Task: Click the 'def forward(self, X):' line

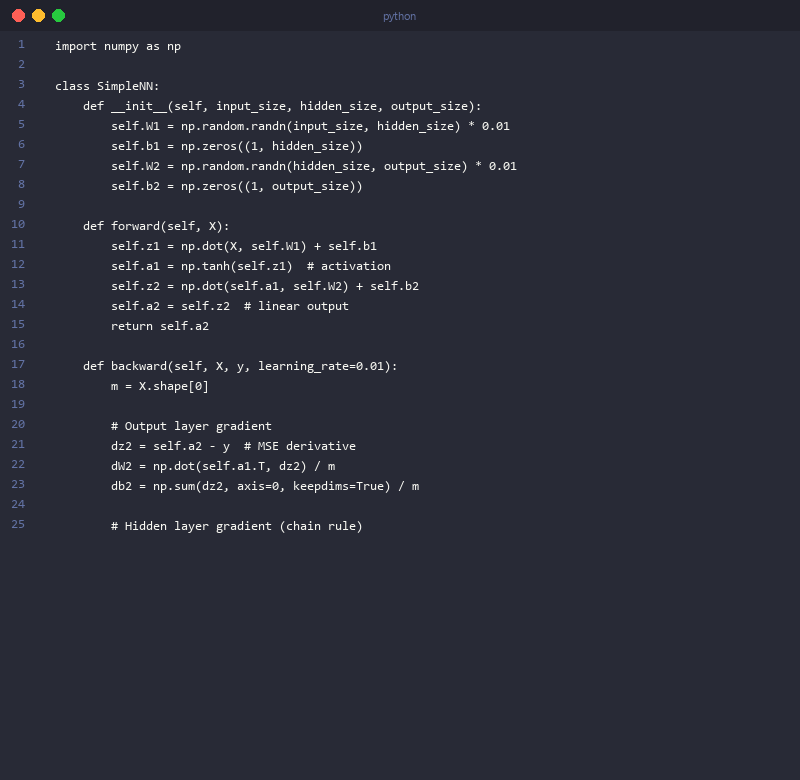Action: 156,226
